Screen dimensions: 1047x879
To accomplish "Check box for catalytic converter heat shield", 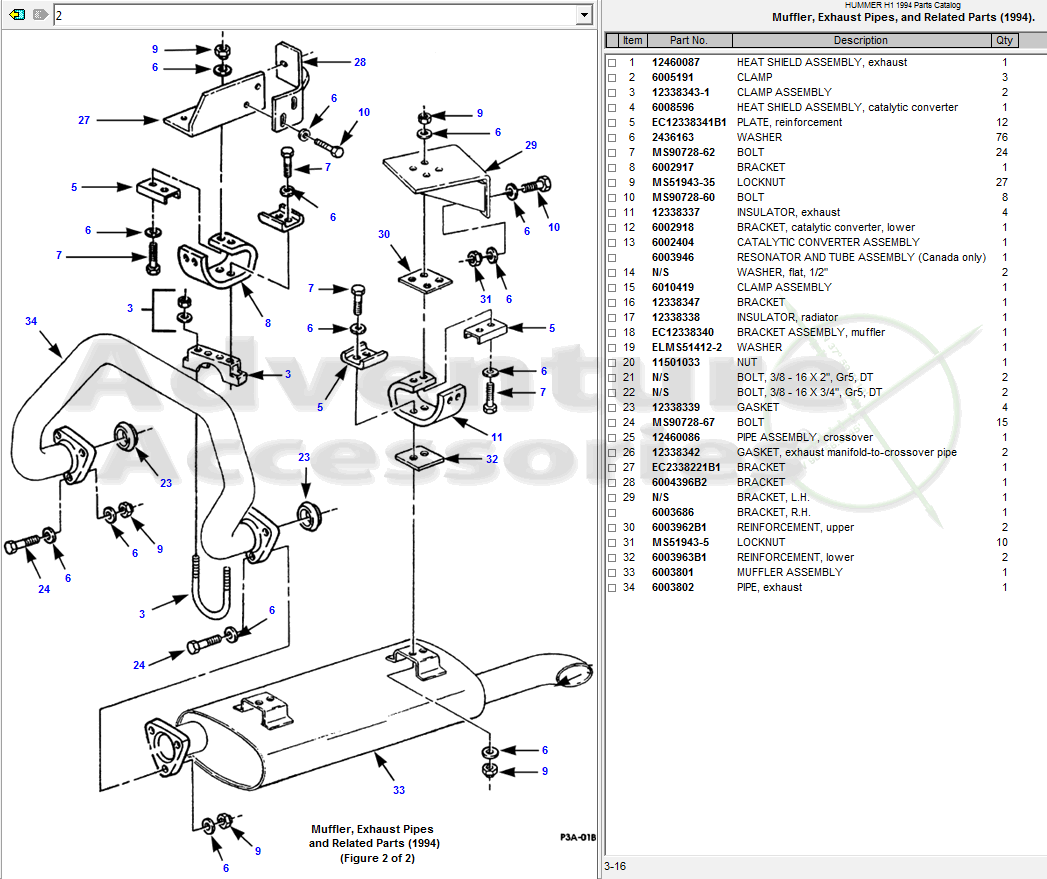I will point(612,108).
